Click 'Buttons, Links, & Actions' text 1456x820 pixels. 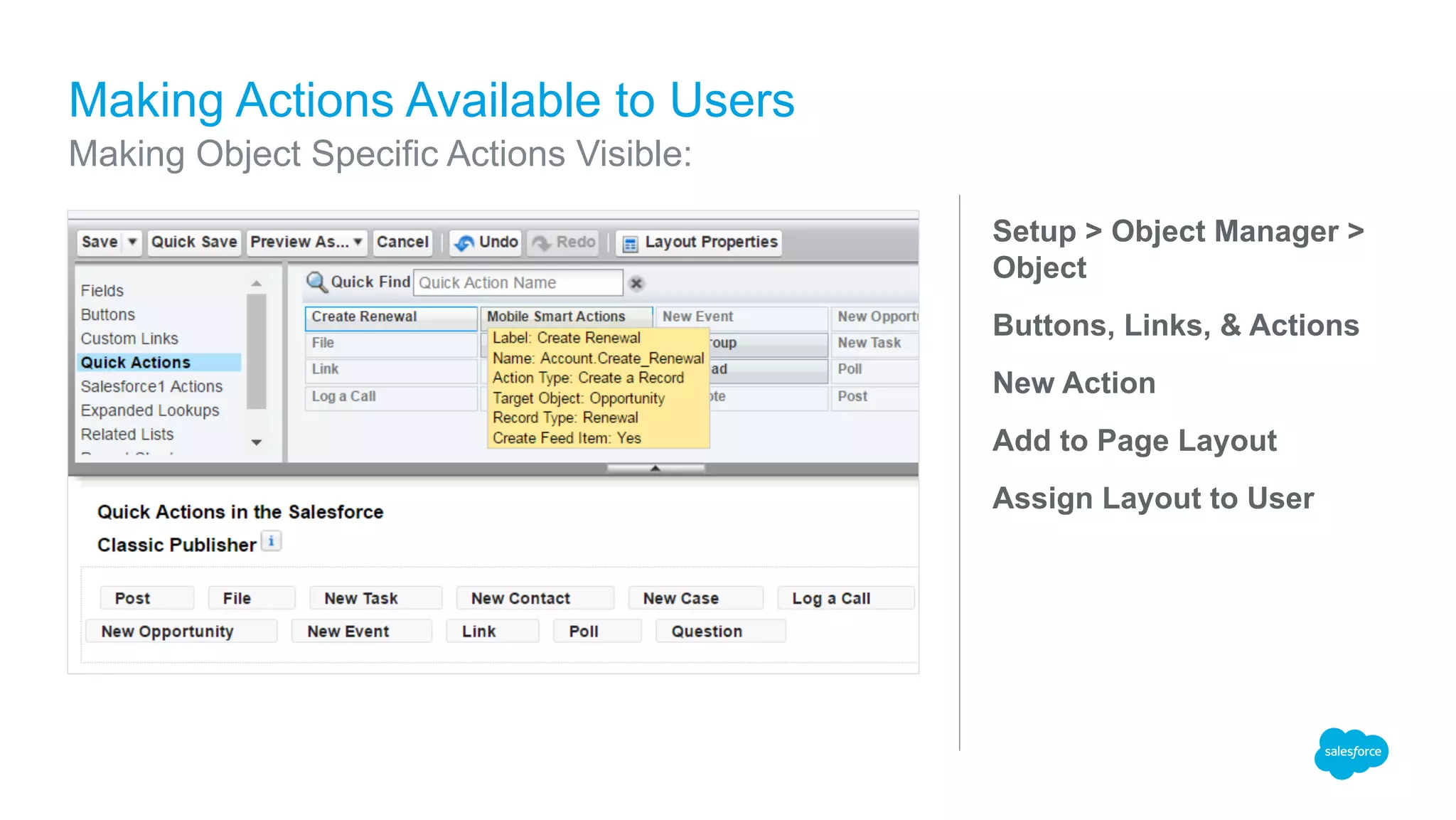coord(1176,326)
